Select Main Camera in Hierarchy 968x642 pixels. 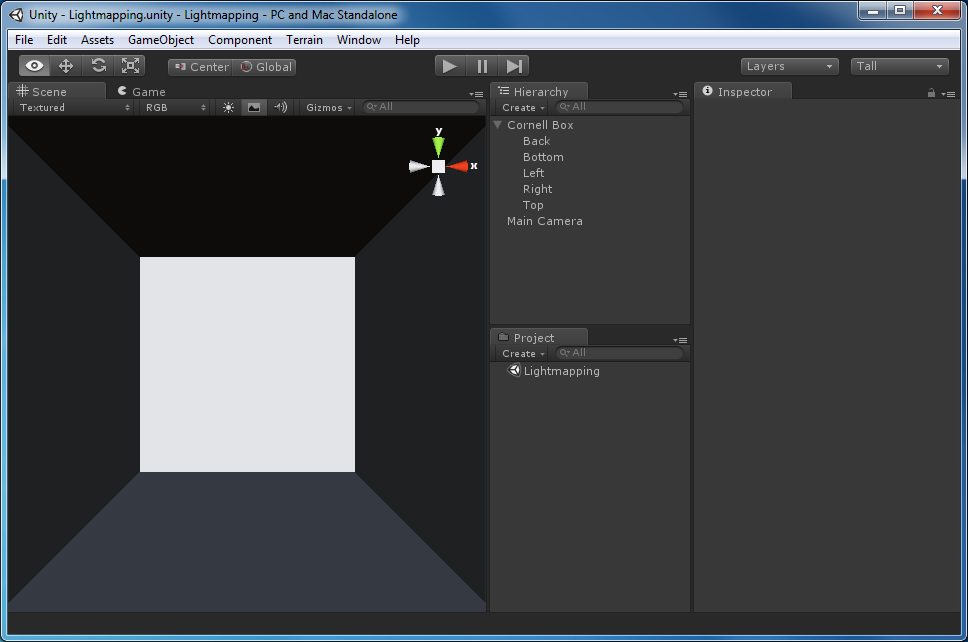click(x=544, y=221)
